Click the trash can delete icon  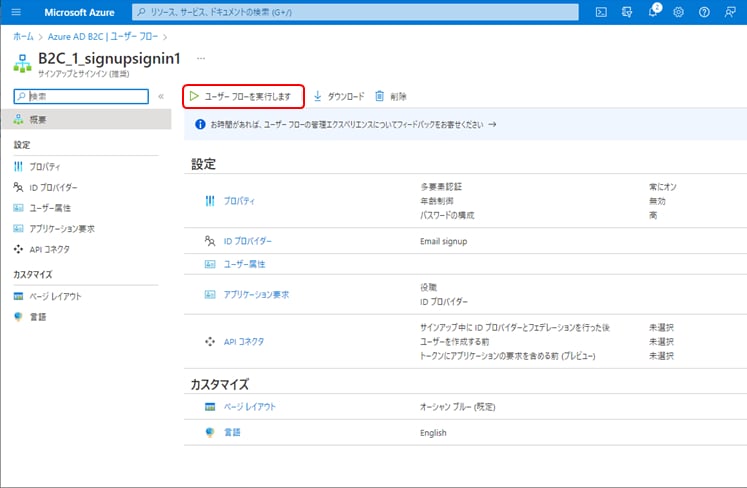click(379, 96)
